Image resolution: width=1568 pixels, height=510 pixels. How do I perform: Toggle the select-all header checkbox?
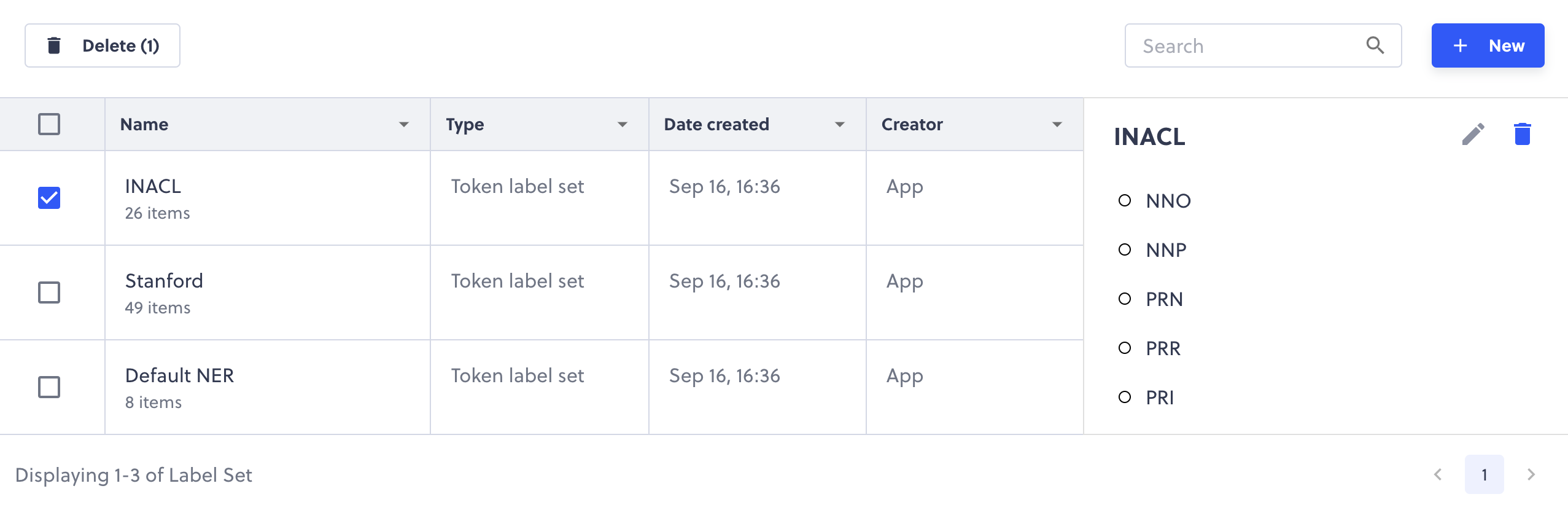(49, 124)
